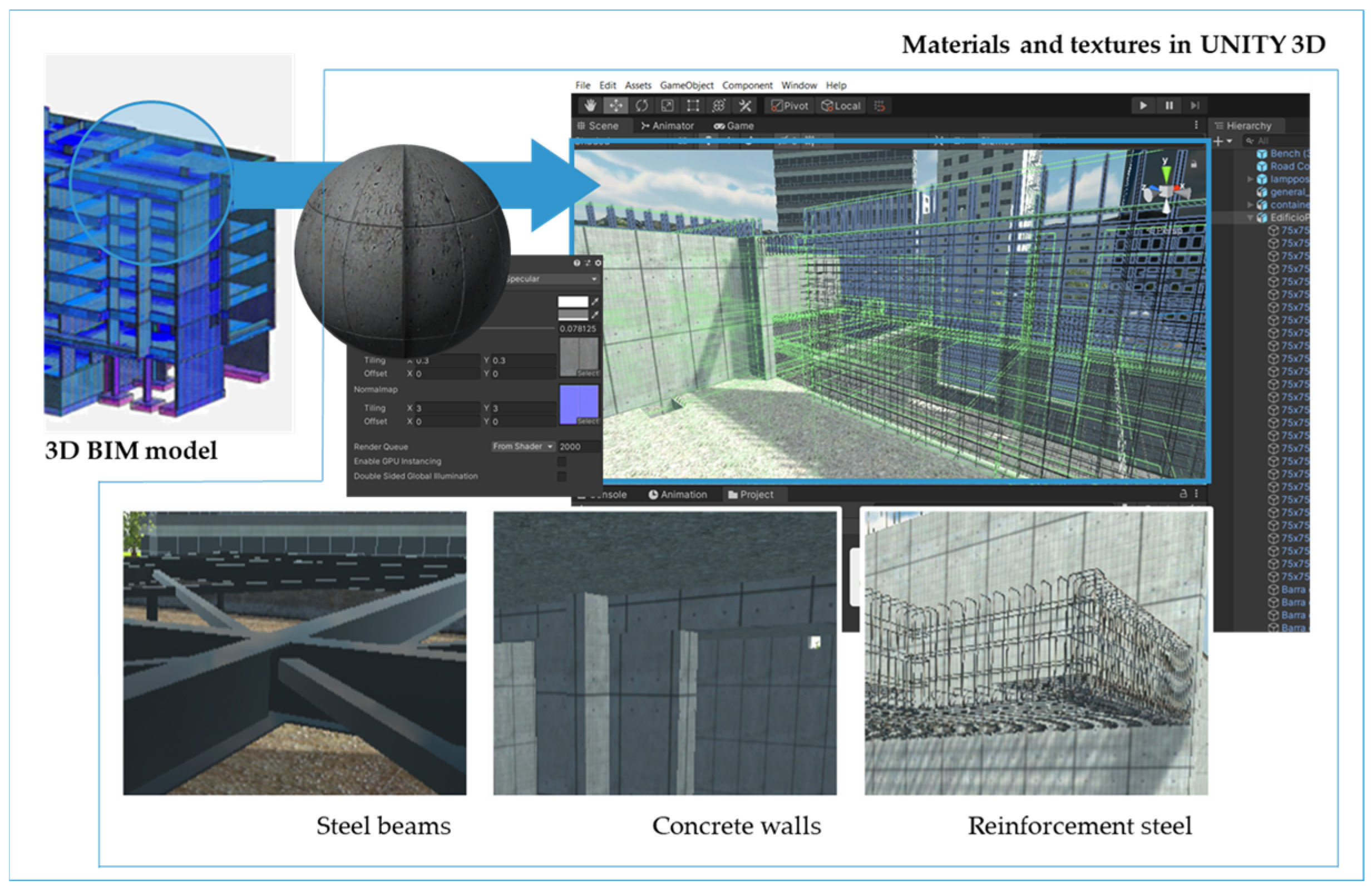This screenshot has height=892, width=1372.
Task: Open the Assets menu
Action: [x=638, y=85]
